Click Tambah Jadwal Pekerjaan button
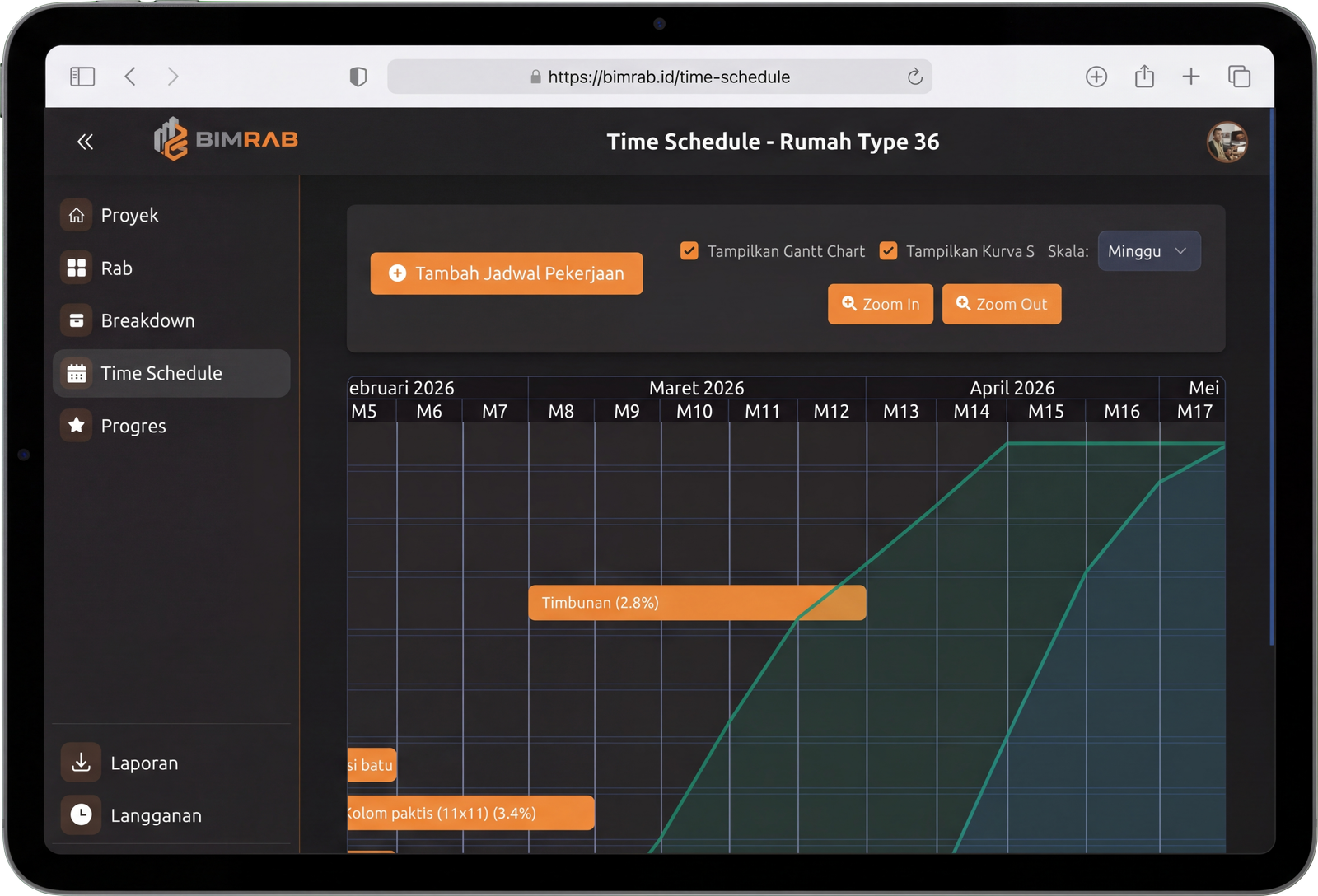Viewport: 1318px width, 896px height. [x=507, y=273]
